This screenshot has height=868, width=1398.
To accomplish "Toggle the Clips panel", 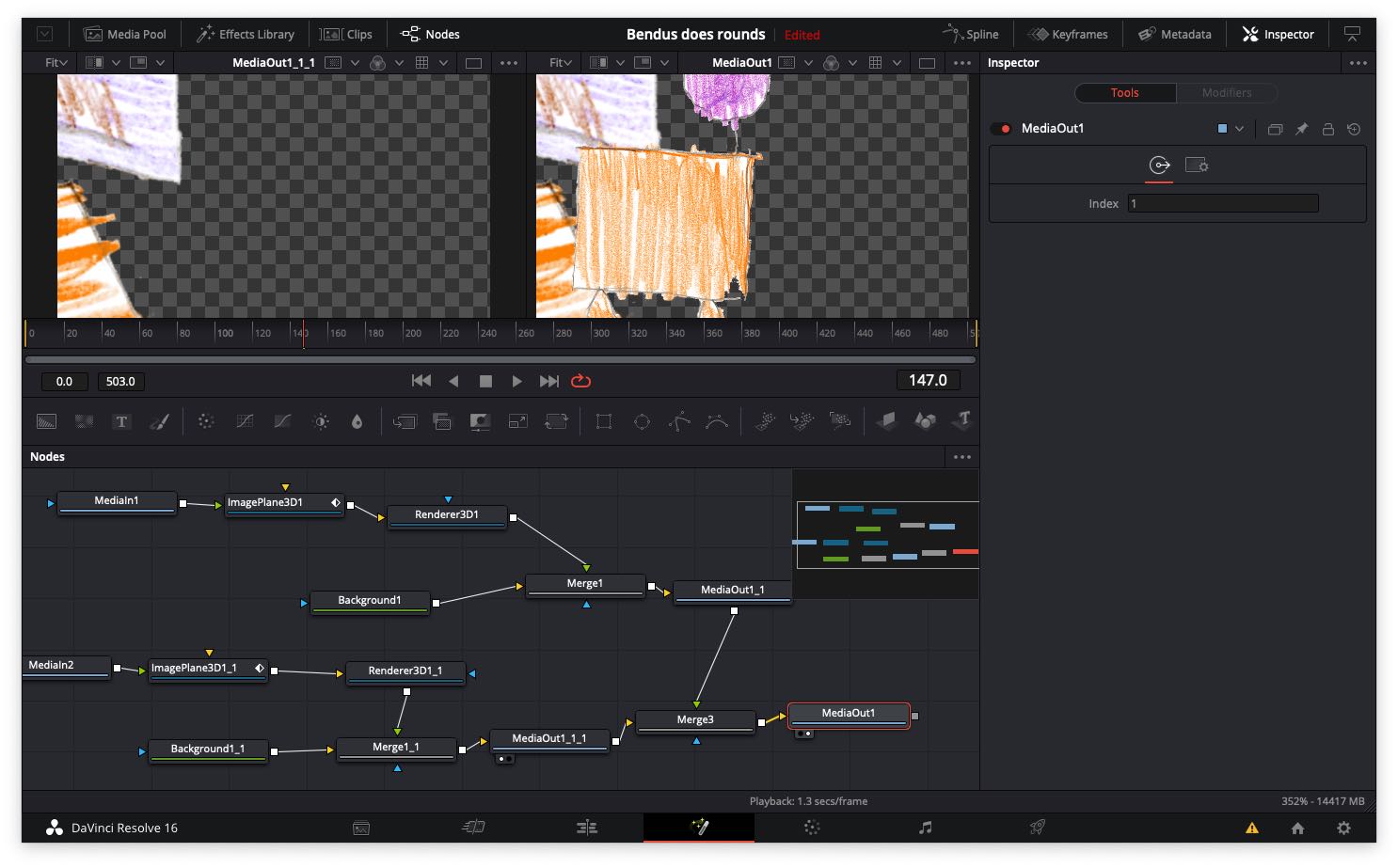I will (346, 34).
